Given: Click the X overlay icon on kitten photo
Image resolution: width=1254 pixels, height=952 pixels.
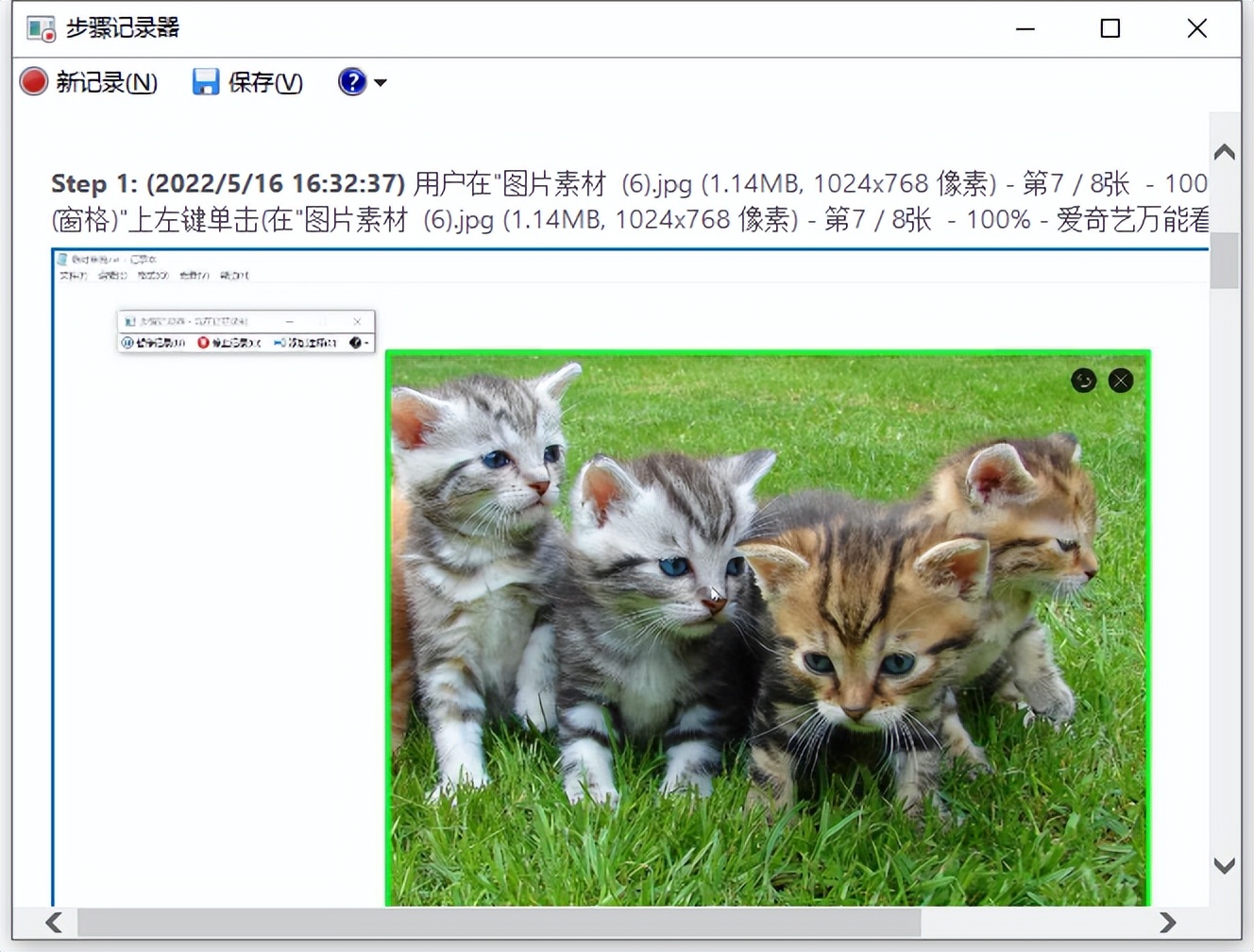Looking at the screenshot, I should coord(1120,381).
